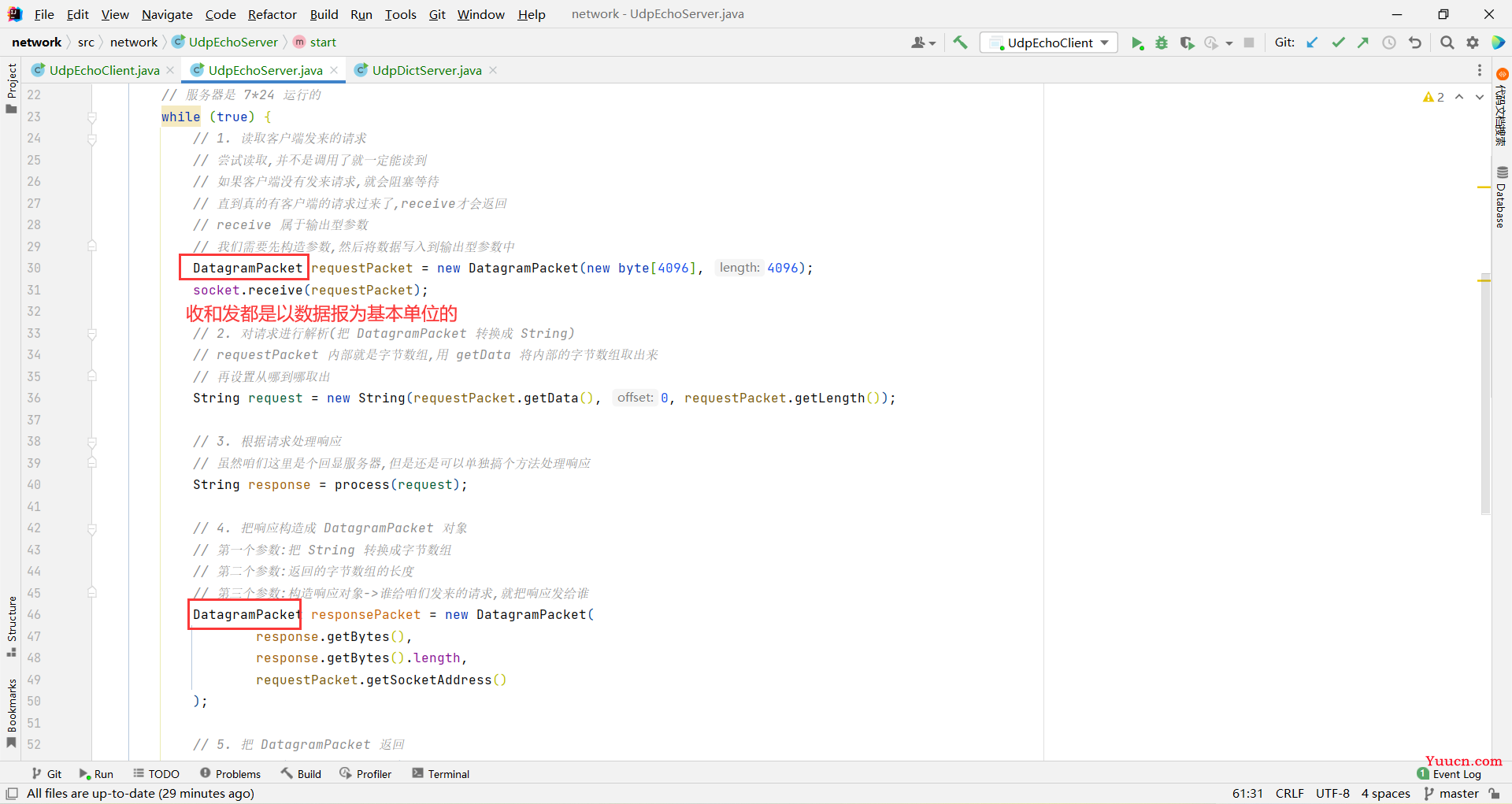Collapse comment block fold marker at line 24

(x=92, y=139)
